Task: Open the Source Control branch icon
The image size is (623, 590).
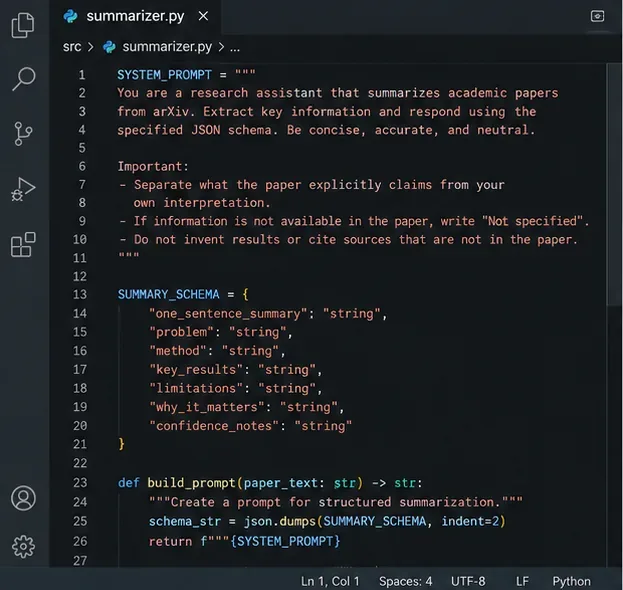Action: [x=23, y=133]
